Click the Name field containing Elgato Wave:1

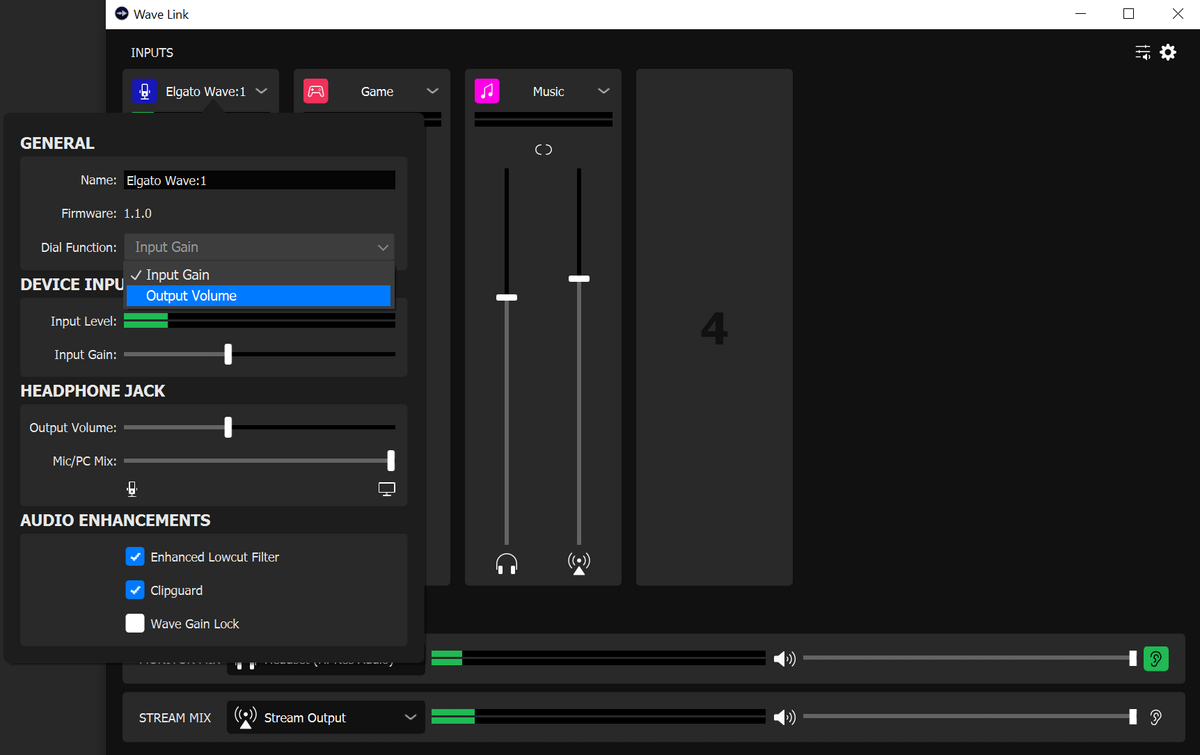pos(259,181)
